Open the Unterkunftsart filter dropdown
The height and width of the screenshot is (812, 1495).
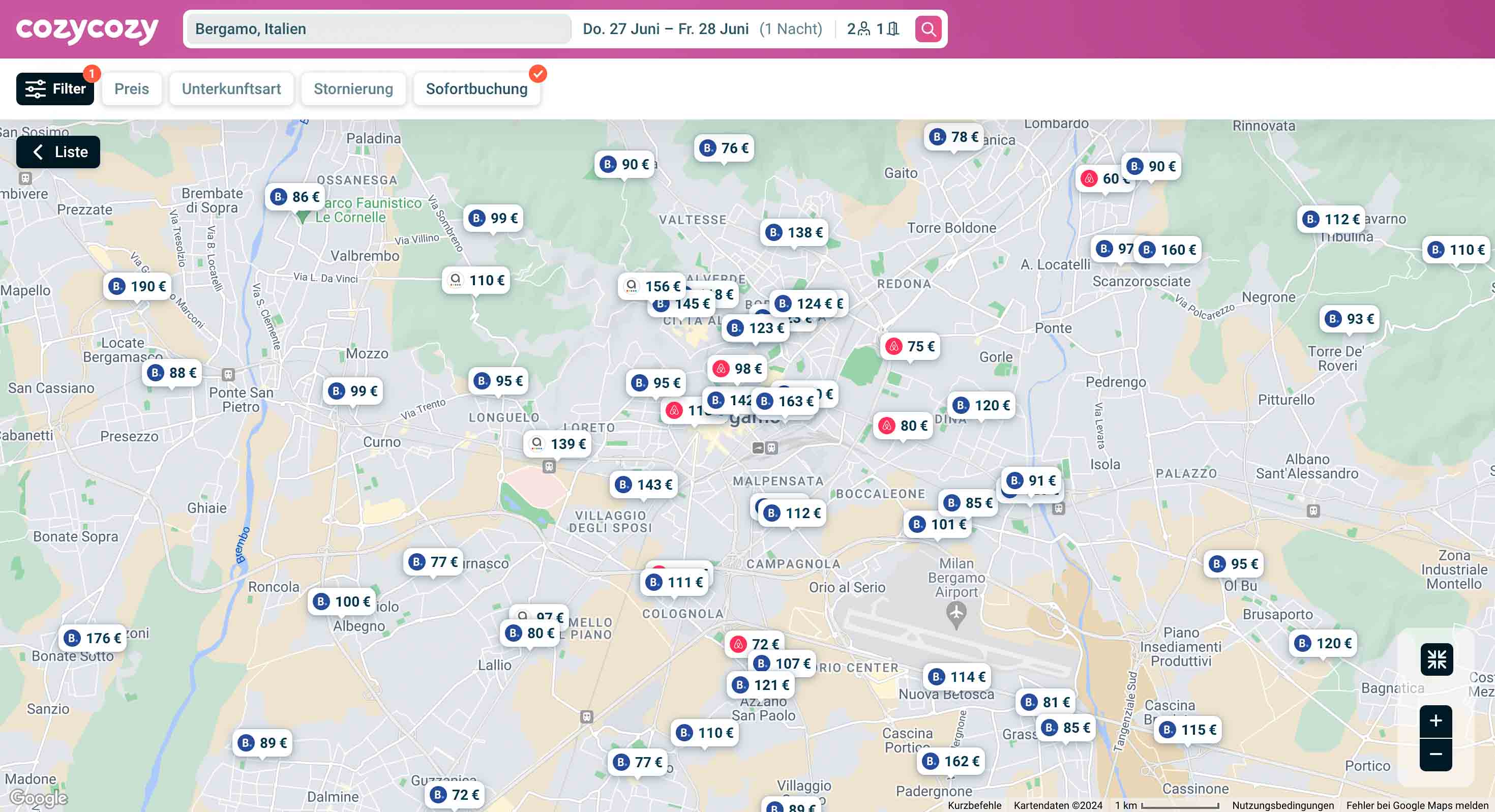coord(231,89)
